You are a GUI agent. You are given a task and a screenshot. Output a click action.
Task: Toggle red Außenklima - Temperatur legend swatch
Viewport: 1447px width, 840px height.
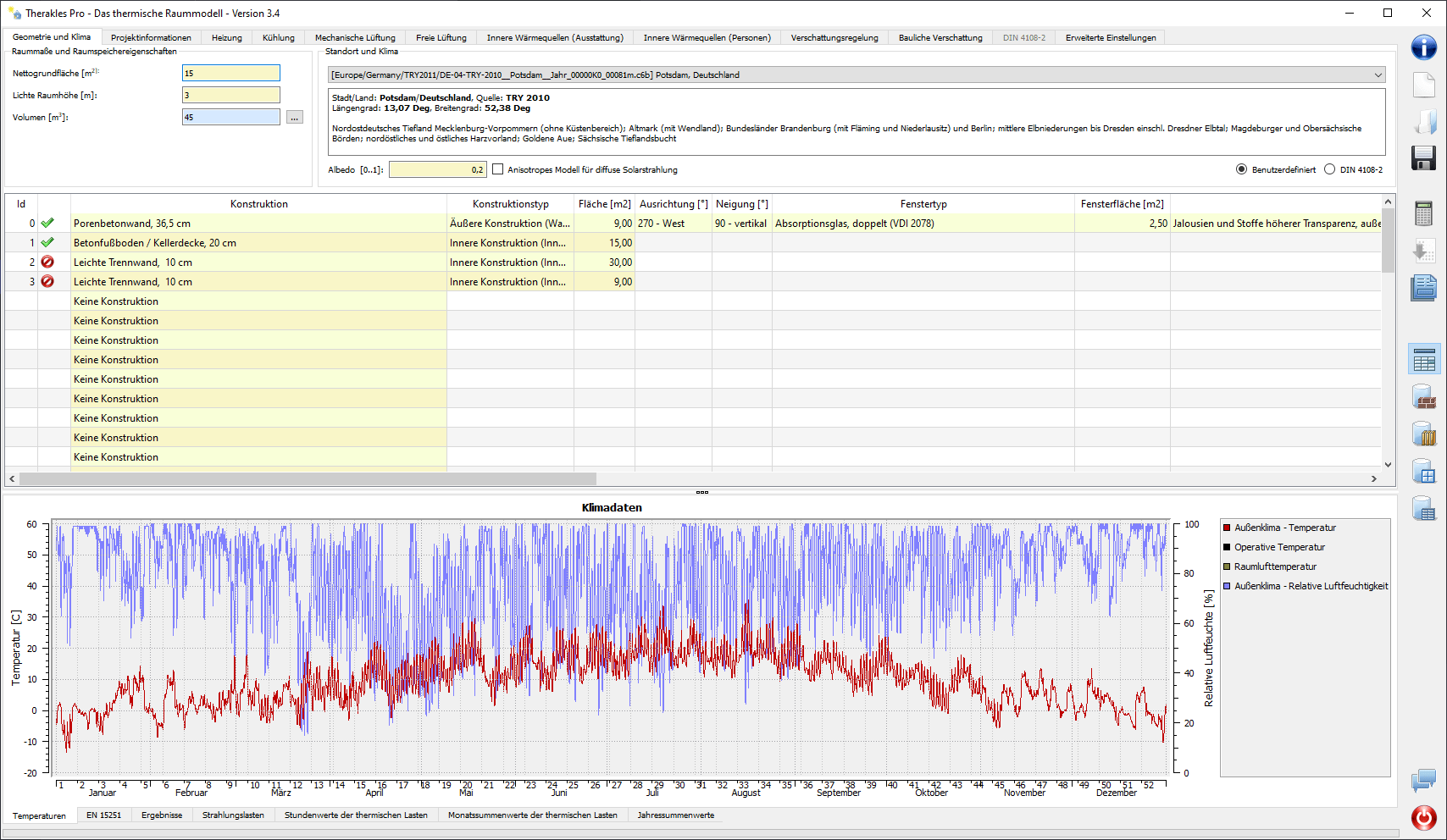pos(1227,528)
